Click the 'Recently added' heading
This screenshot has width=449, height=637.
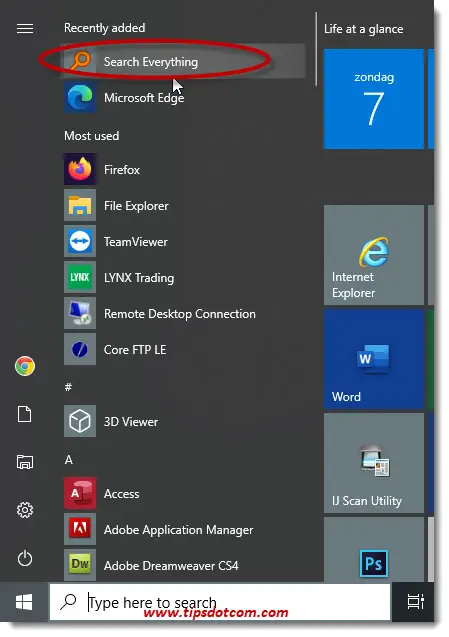click(104, 28)
